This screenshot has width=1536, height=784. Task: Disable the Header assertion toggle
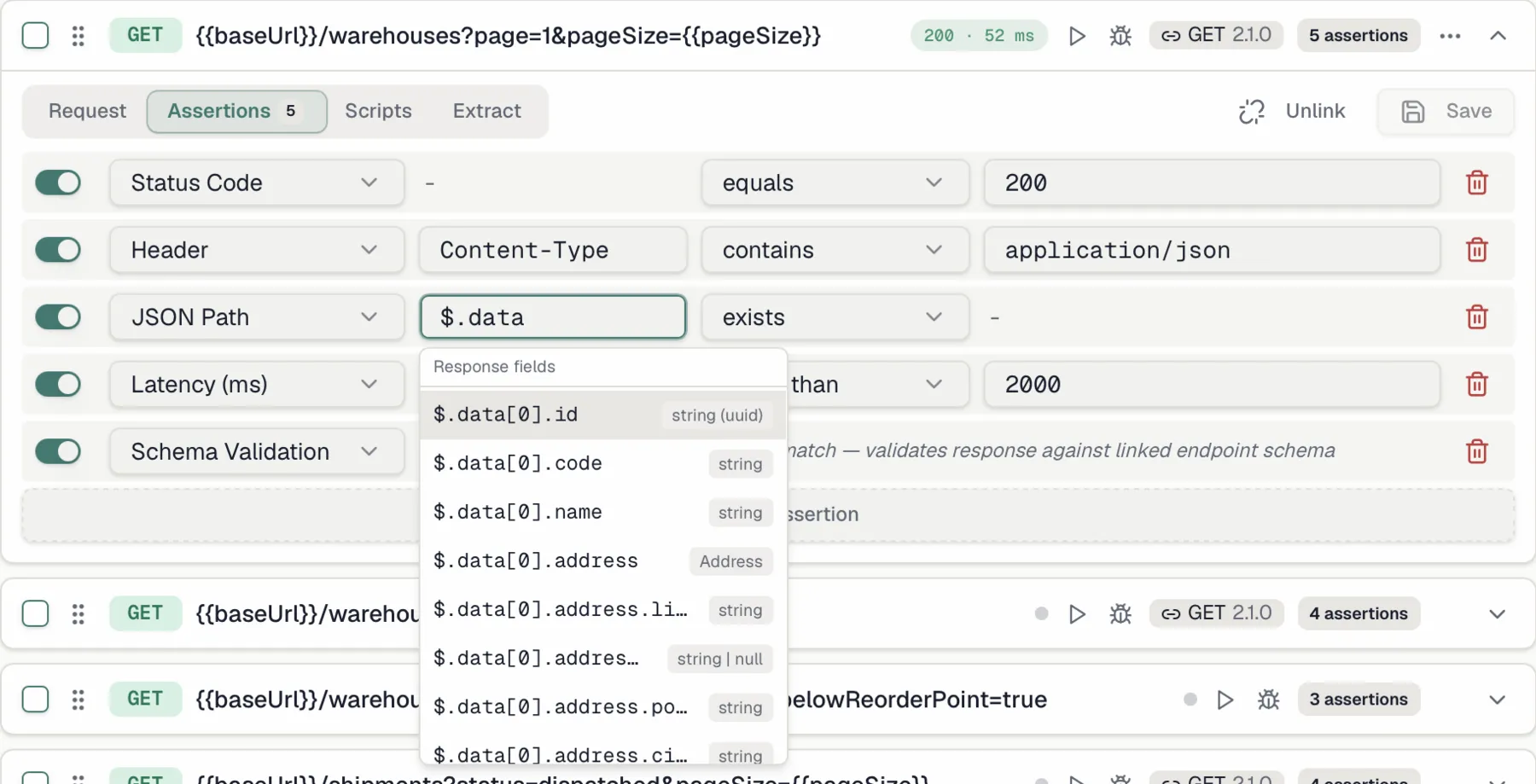pos(58,250)
